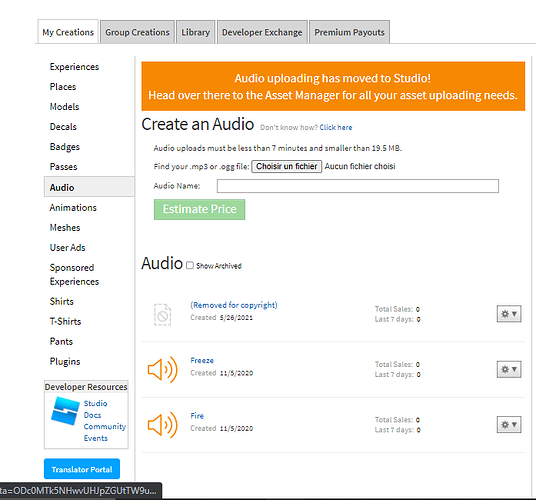The height and width of the screenshot is (500, 536).
Task: Select Experiences in the sidebar
Action: (x=74, y=67)
